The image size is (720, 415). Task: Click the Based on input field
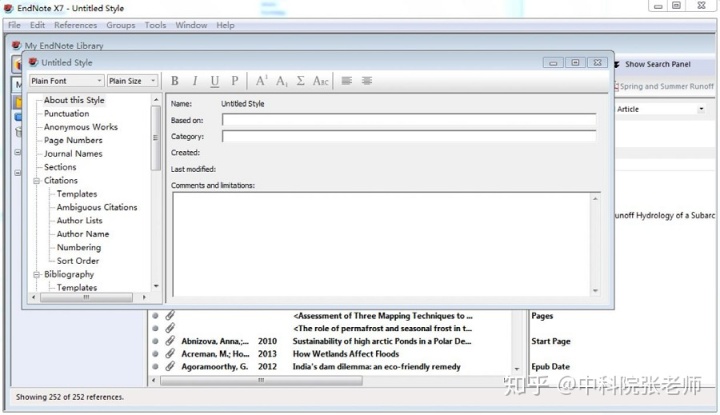tap(409, 120)
